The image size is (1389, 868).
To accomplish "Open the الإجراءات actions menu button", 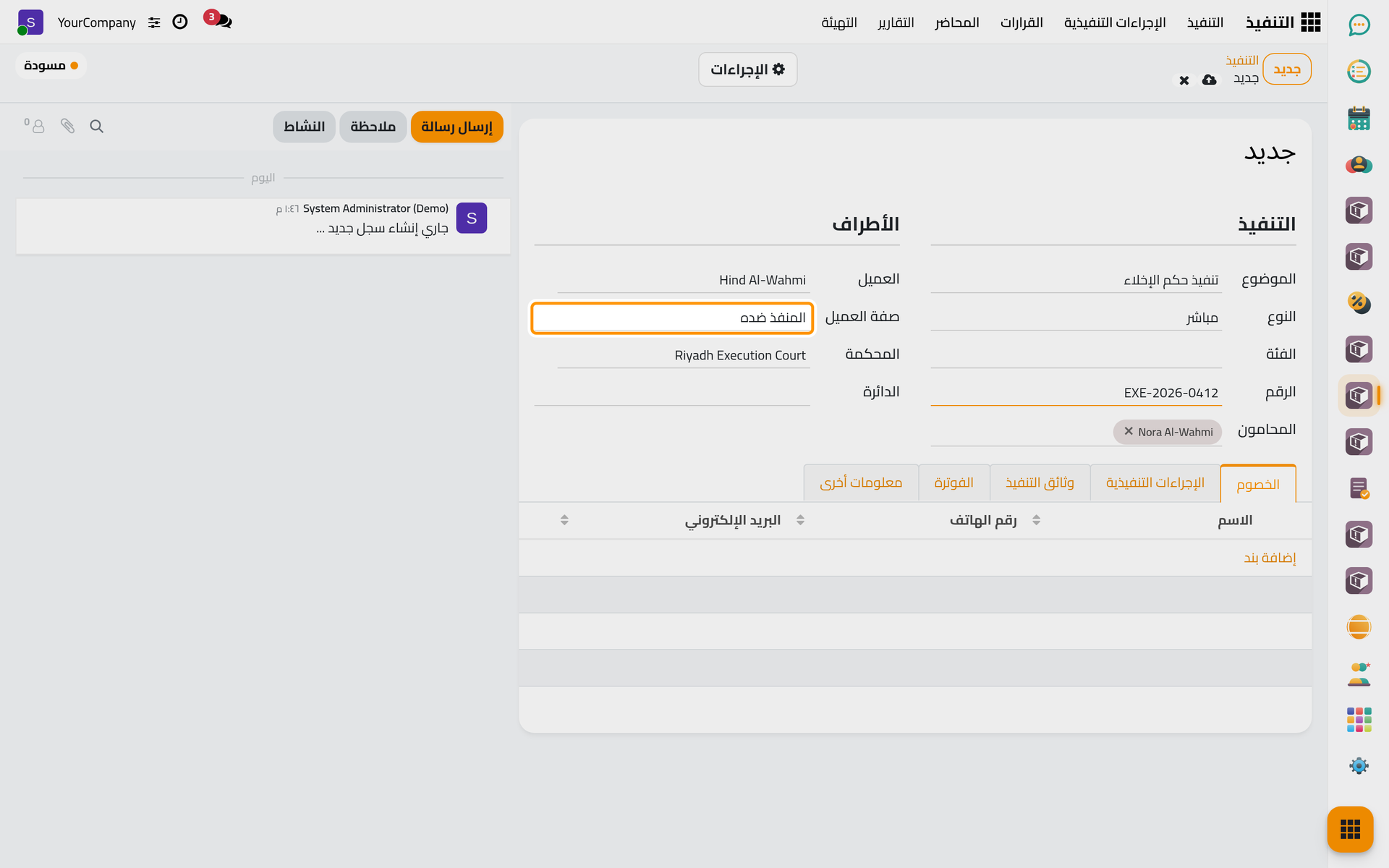I will (x=747, y=69).
